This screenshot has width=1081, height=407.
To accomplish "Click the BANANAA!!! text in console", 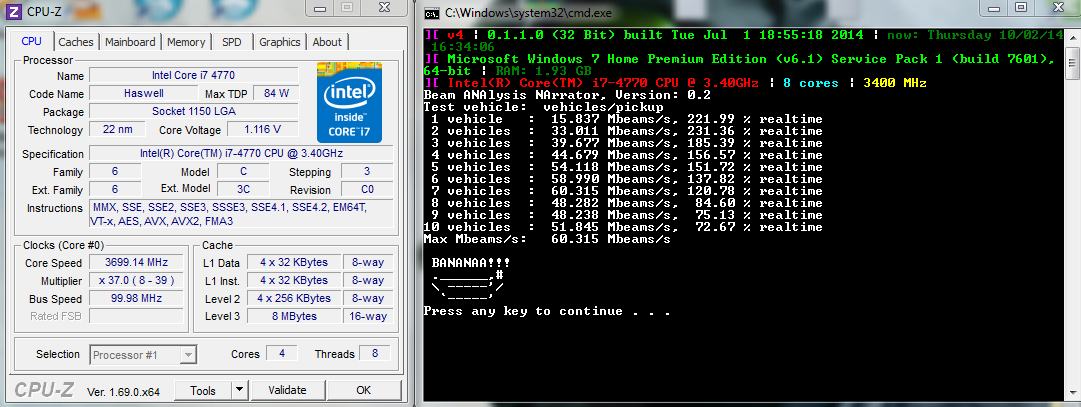I will point(471,263).
